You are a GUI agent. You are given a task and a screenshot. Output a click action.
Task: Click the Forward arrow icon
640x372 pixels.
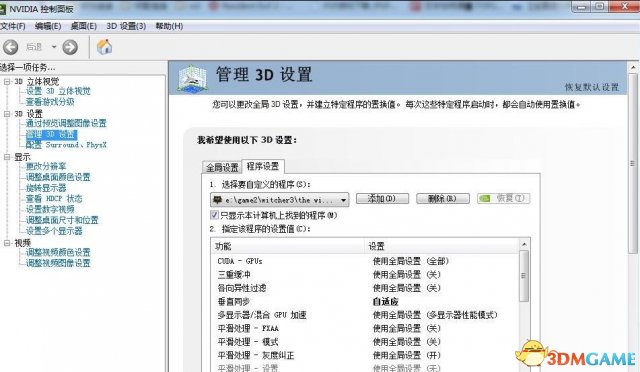pyautogui.click(x=70, y=47)
